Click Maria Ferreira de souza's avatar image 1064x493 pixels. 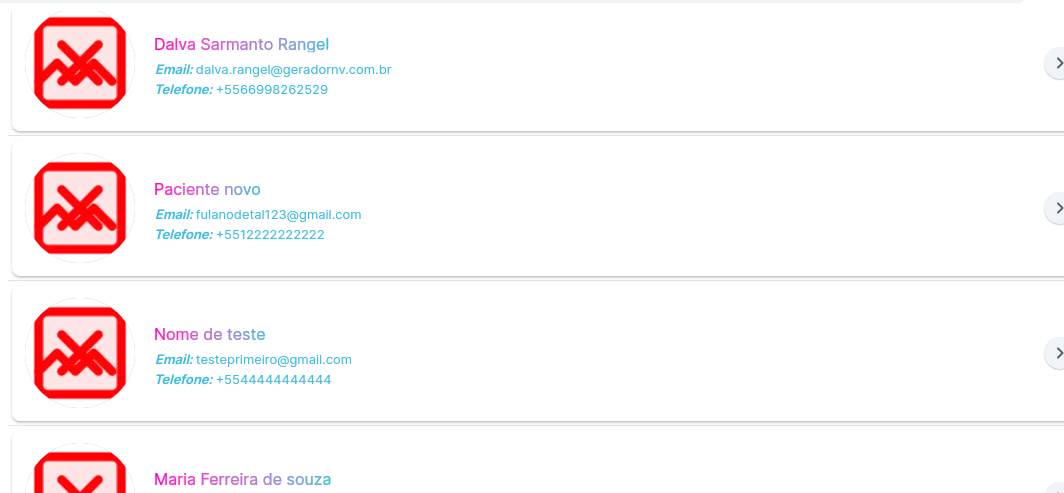80,469
